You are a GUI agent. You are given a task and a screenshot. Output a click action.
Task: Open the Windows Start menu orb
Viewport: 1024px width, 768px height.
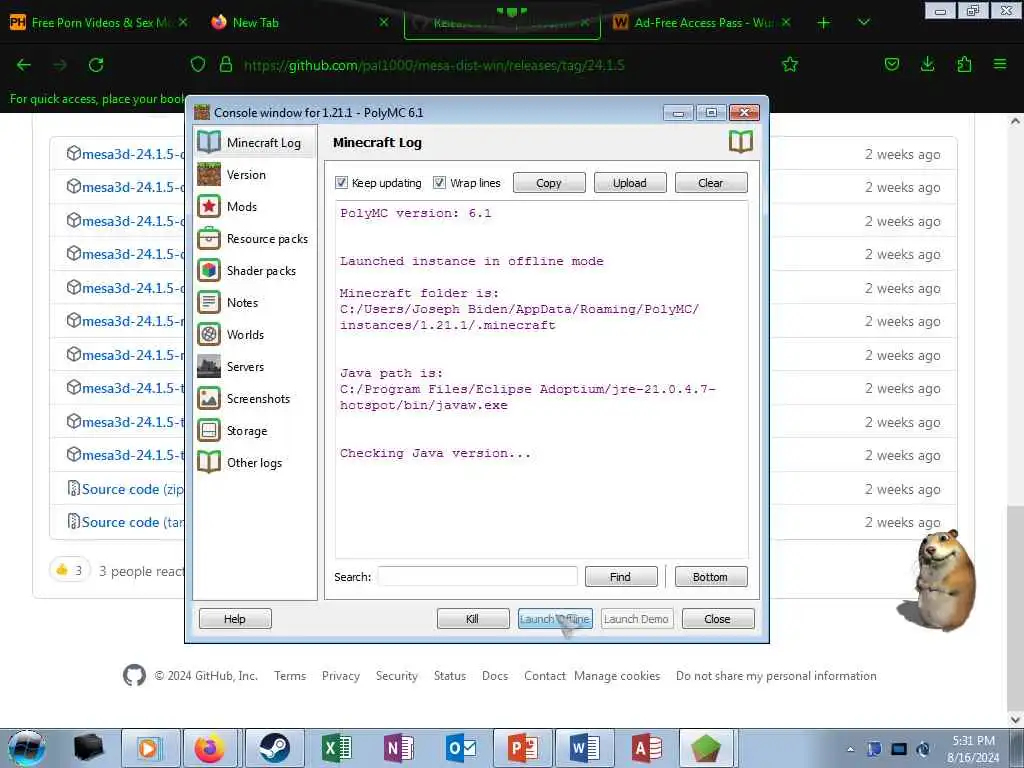[x=27, y=748]
